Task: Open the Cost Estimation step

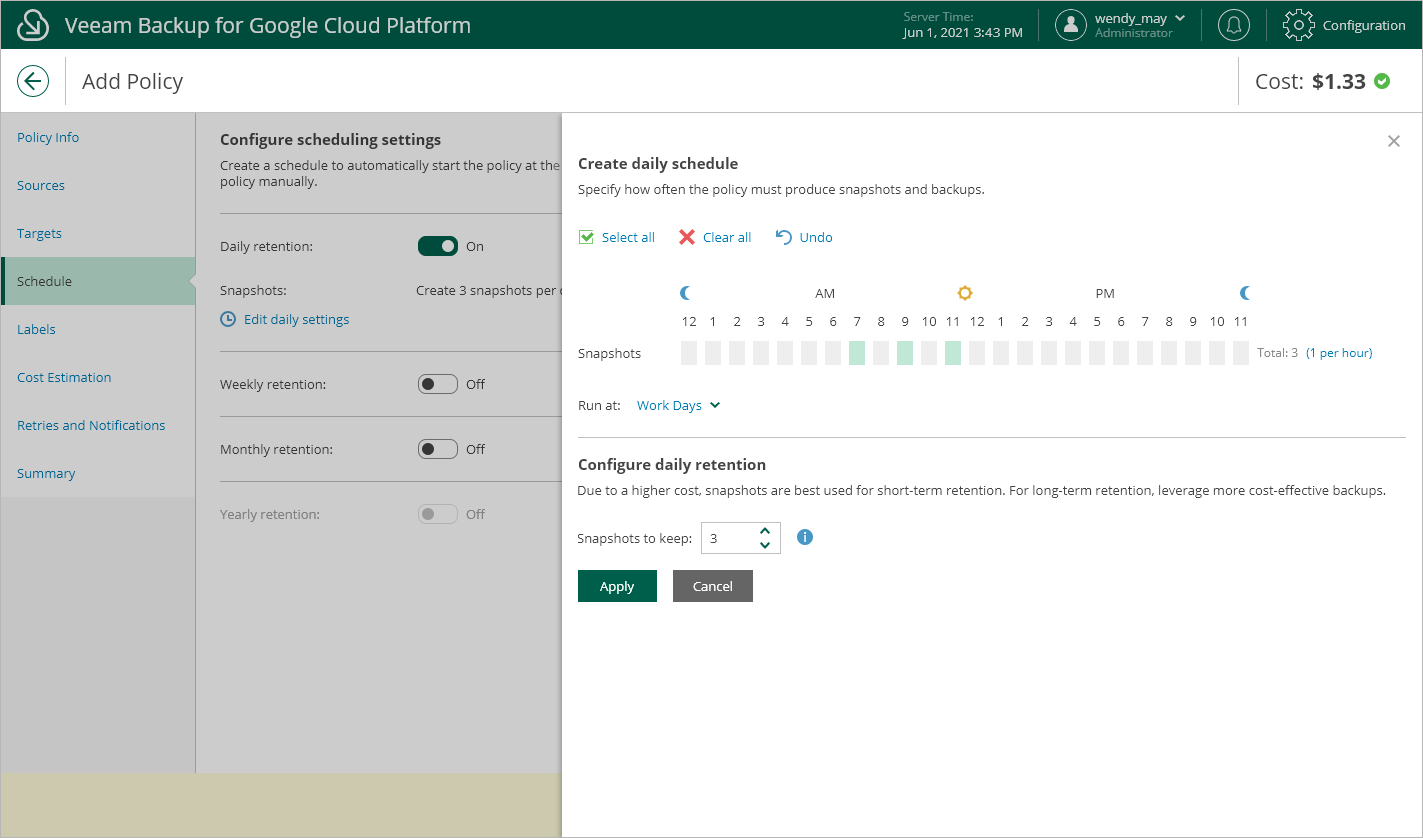Action: click(98, 377)
